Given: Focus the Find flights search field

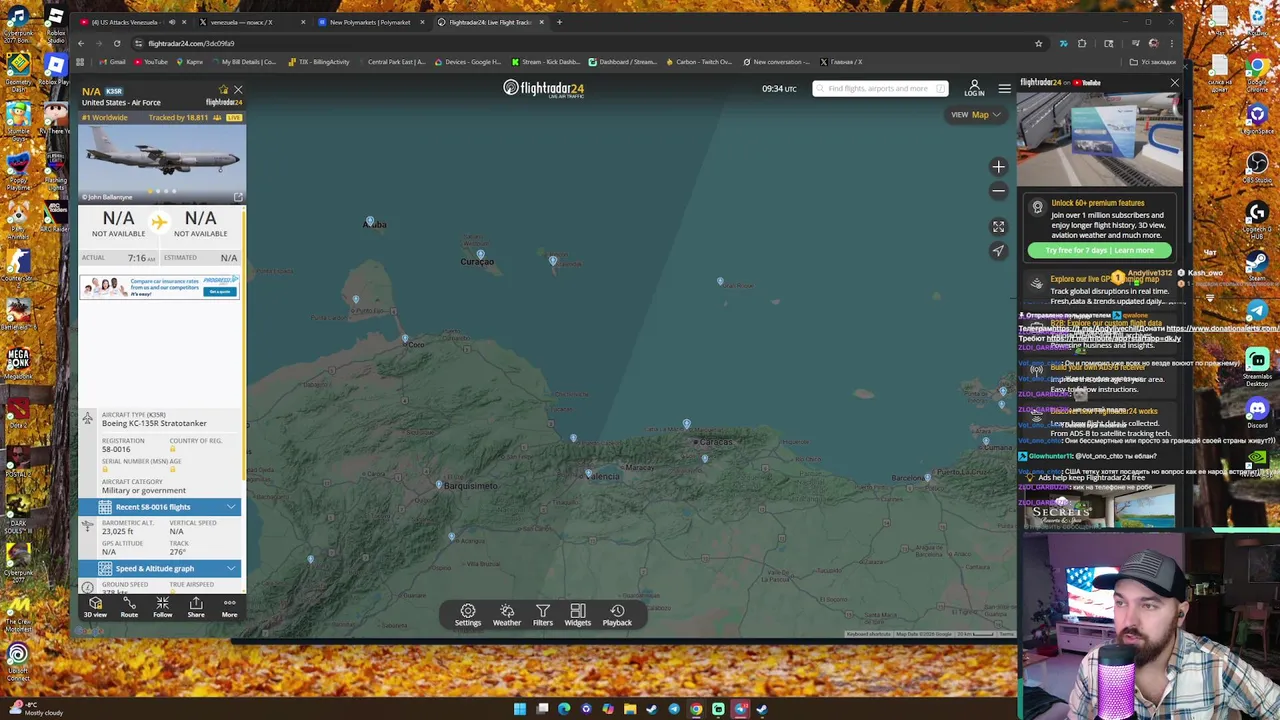Looking at the screenshot, I should (x=880, y=89).
